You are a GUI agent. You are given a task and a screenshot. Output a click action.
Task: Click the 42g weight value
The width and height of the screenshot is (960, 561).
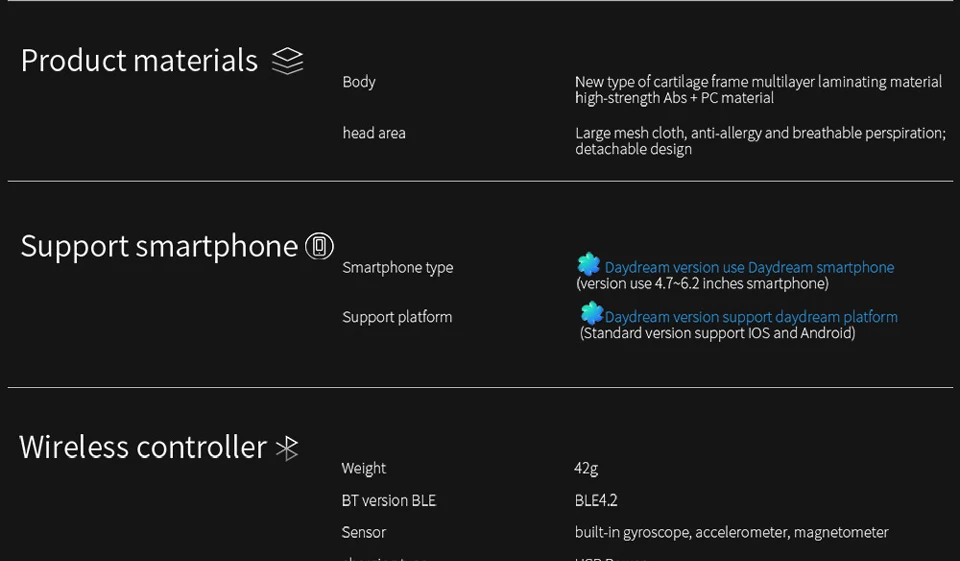click(586, 469)
